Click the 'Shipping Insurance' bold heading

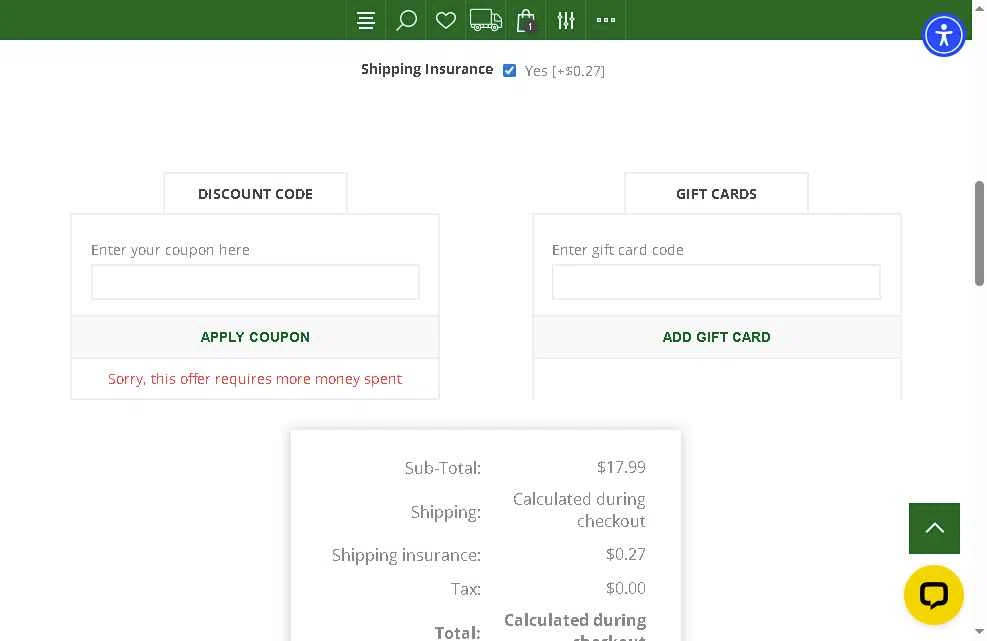click(x=427, y=69)
